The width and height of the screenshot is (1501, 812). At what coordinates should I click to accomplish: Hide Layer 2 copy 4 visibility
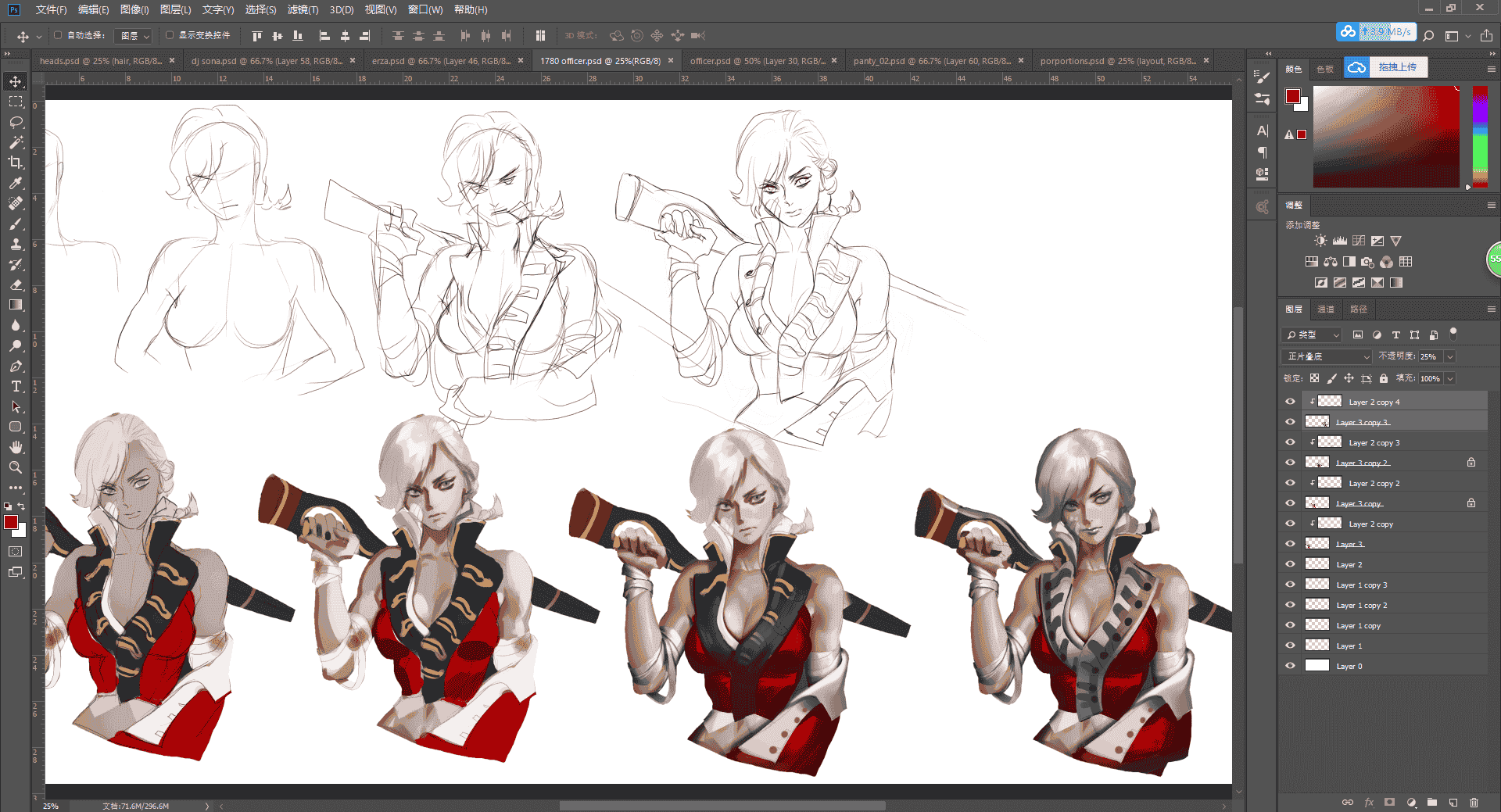pos(1290,402)
